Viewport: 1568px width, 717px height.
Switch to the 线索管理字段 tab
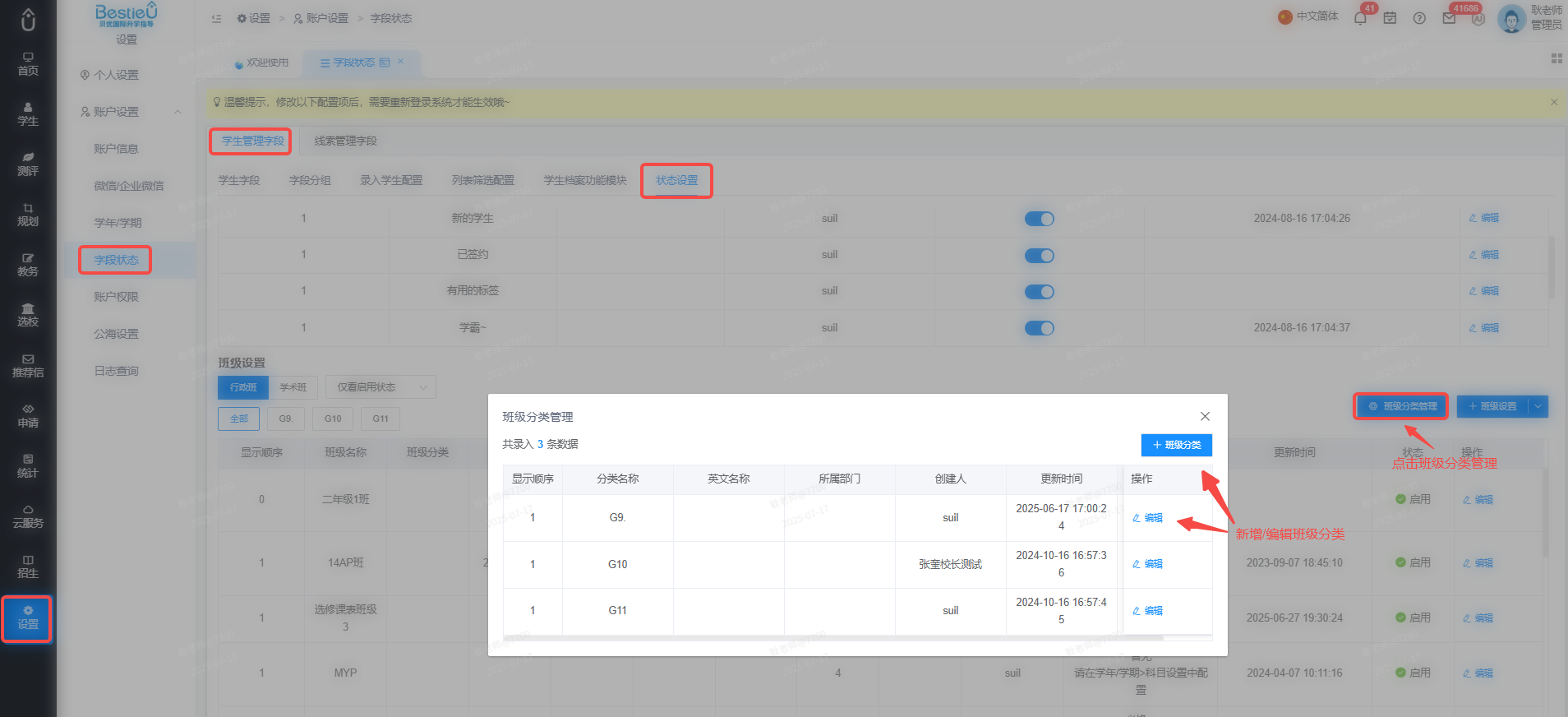[346, 141]
